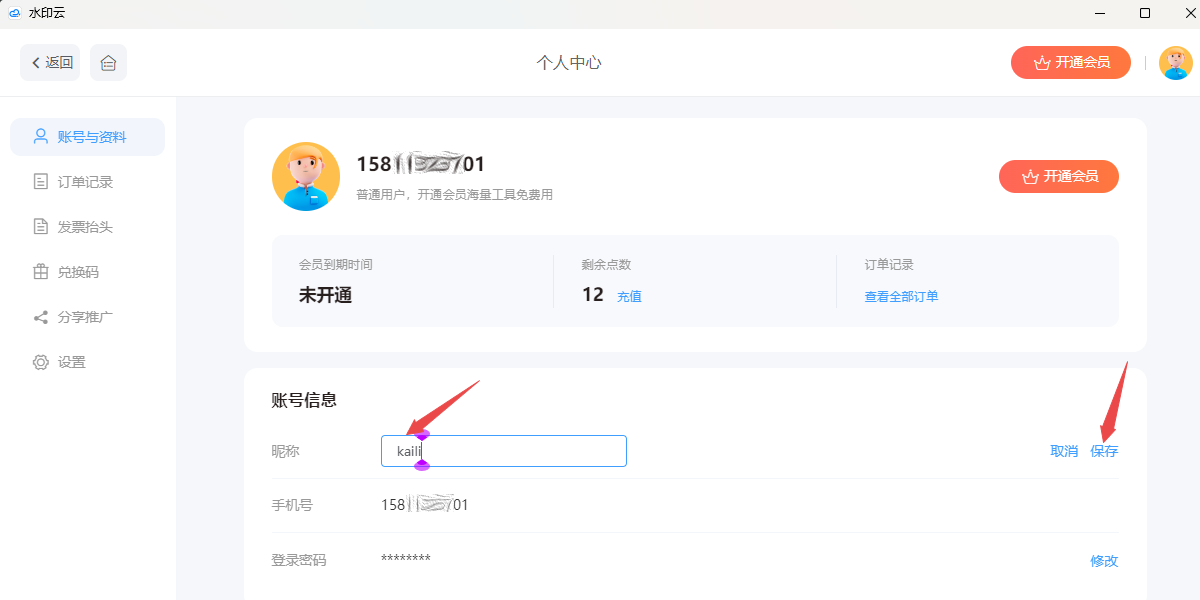Minimize the 水印云 window
Viewport: 1200px width, 600px height.
pyautogui.click(x=1100, y=13)
